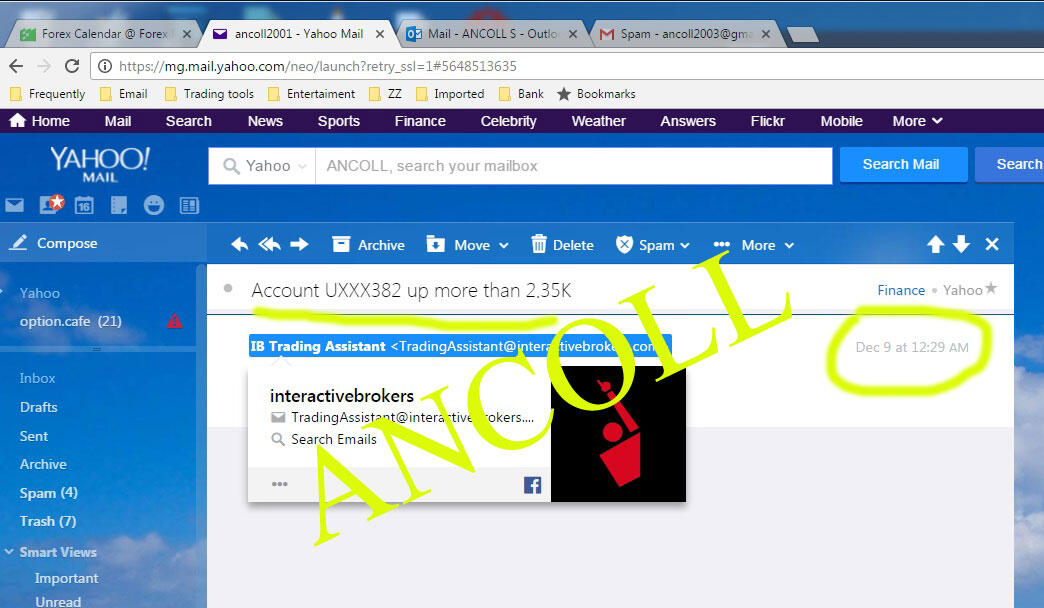
Task: Click the red warning icon beside option.cafe
Action: point(174,321)
